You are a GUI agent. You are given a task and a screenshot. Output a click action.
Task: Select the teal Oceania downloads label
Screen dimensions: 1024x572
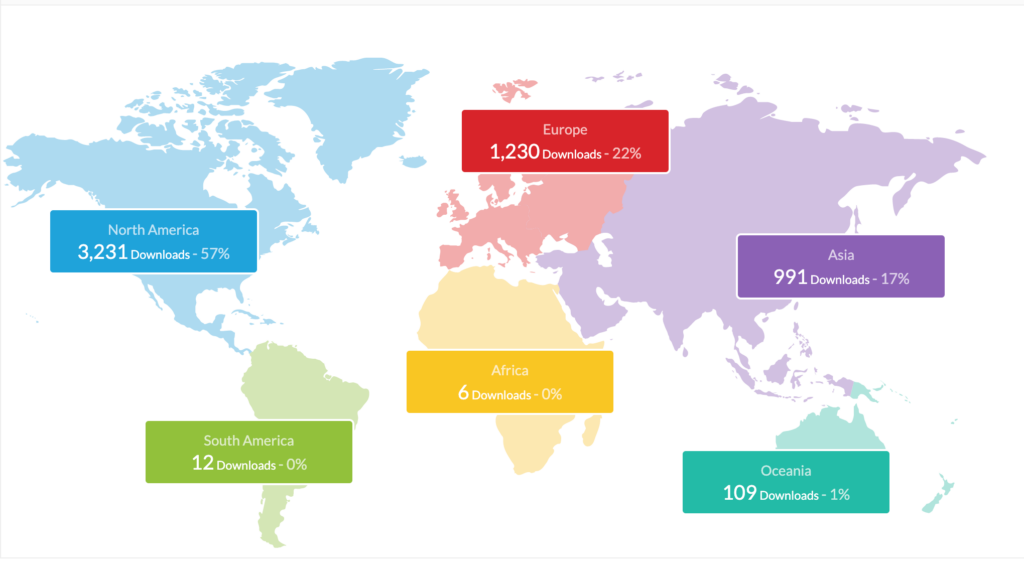785,482
